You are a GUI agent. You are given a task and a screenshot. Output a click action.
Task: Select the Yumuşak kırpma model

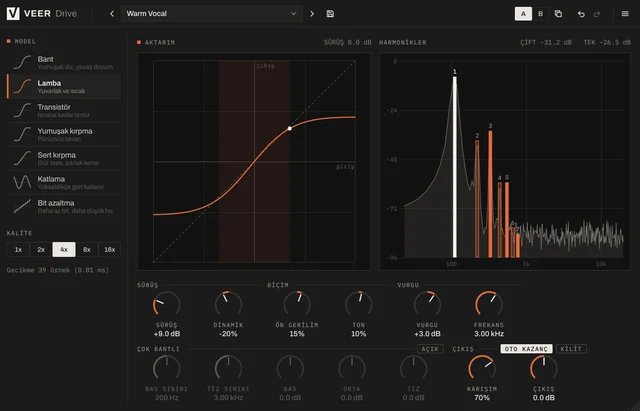[64, 135]
